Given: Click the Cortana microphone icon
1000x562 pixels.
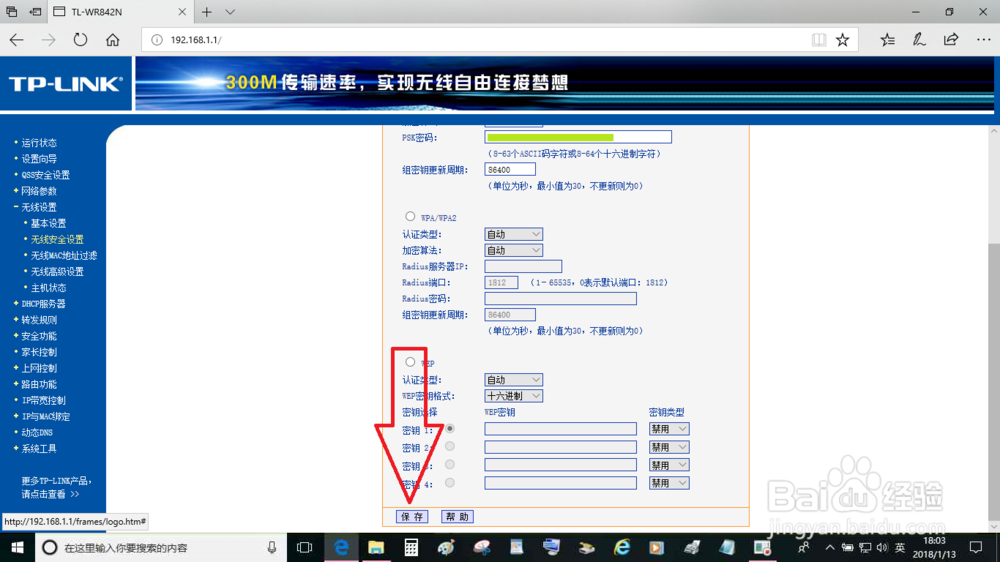Looking at the screenshot, I should (272, 547).
